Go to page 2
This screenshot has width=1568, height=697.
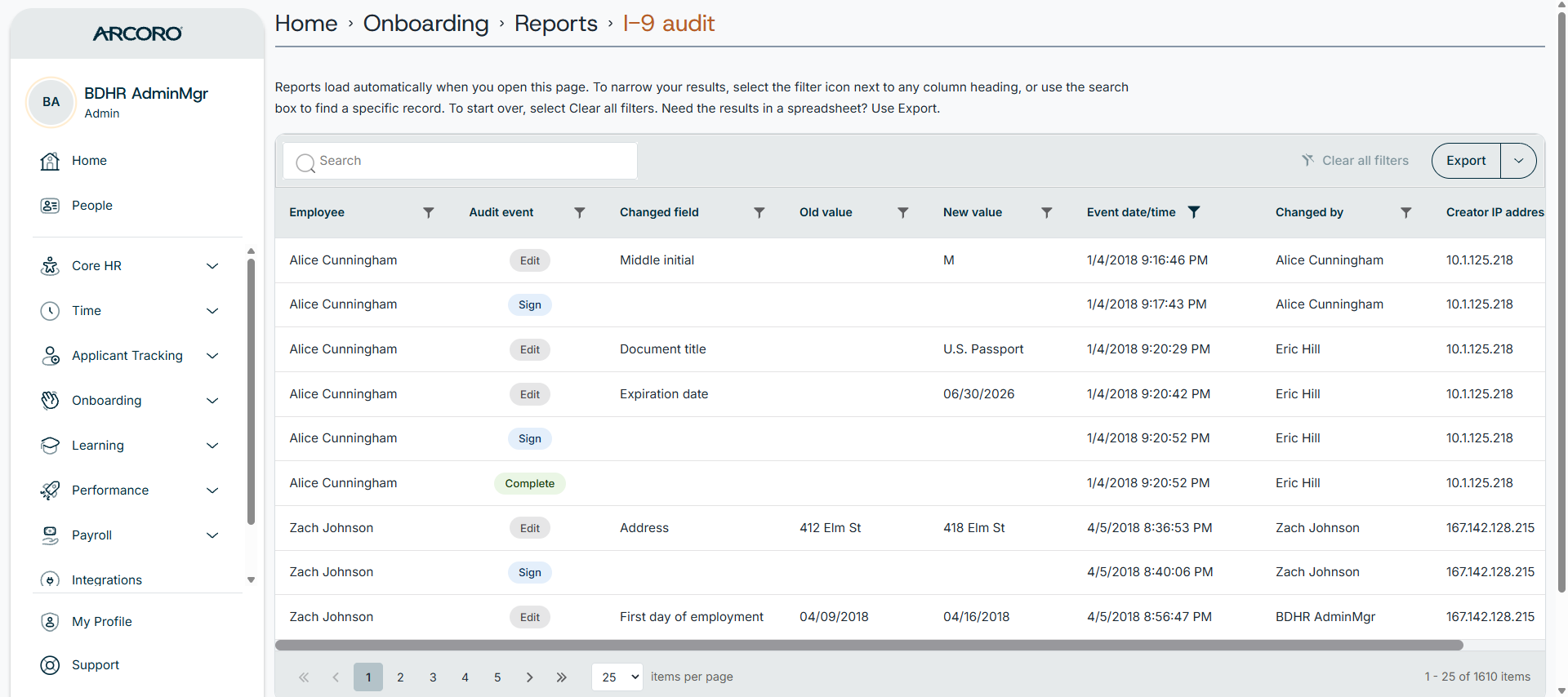pyautogui.click(x=400, y=677)
